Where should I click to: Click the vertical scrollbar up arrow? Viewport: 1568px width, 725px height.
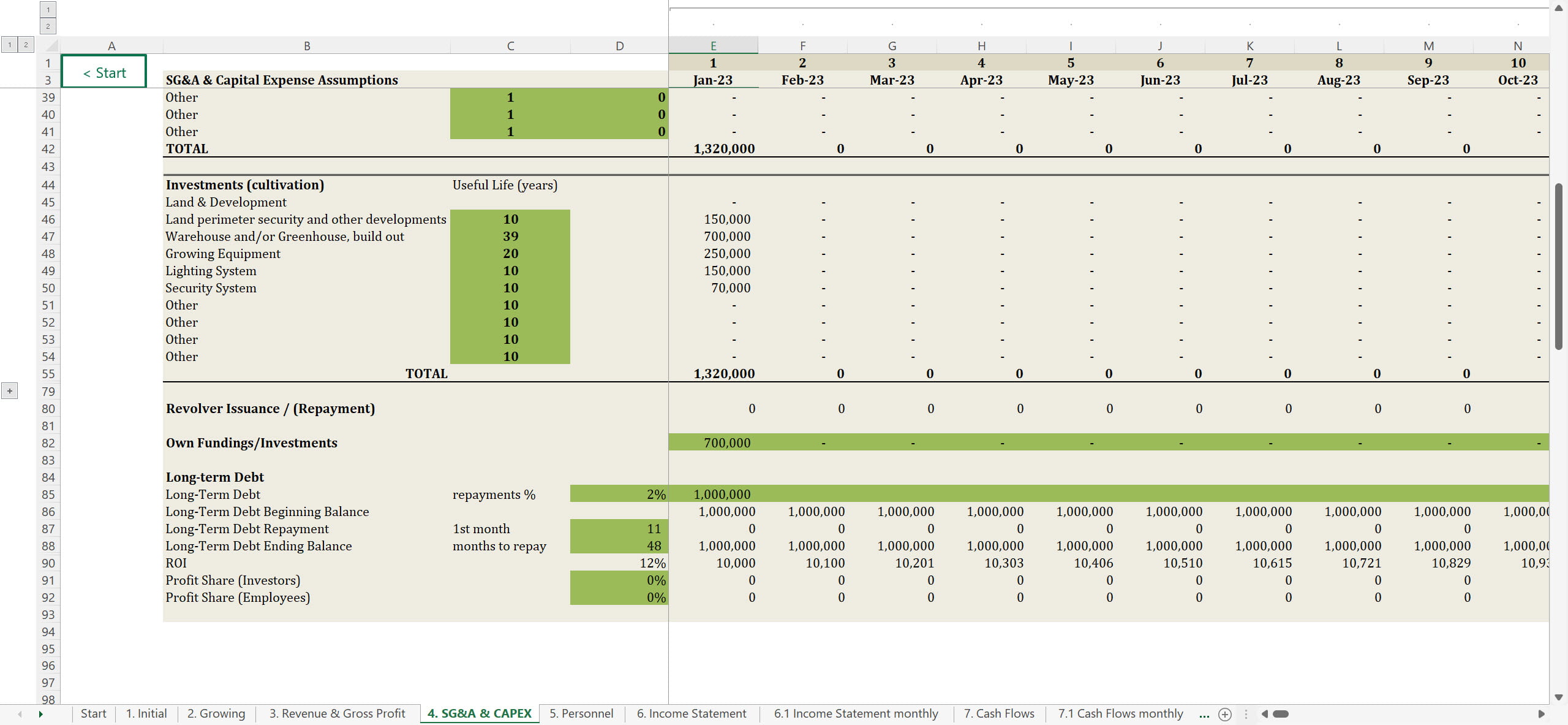point(1559,8)
